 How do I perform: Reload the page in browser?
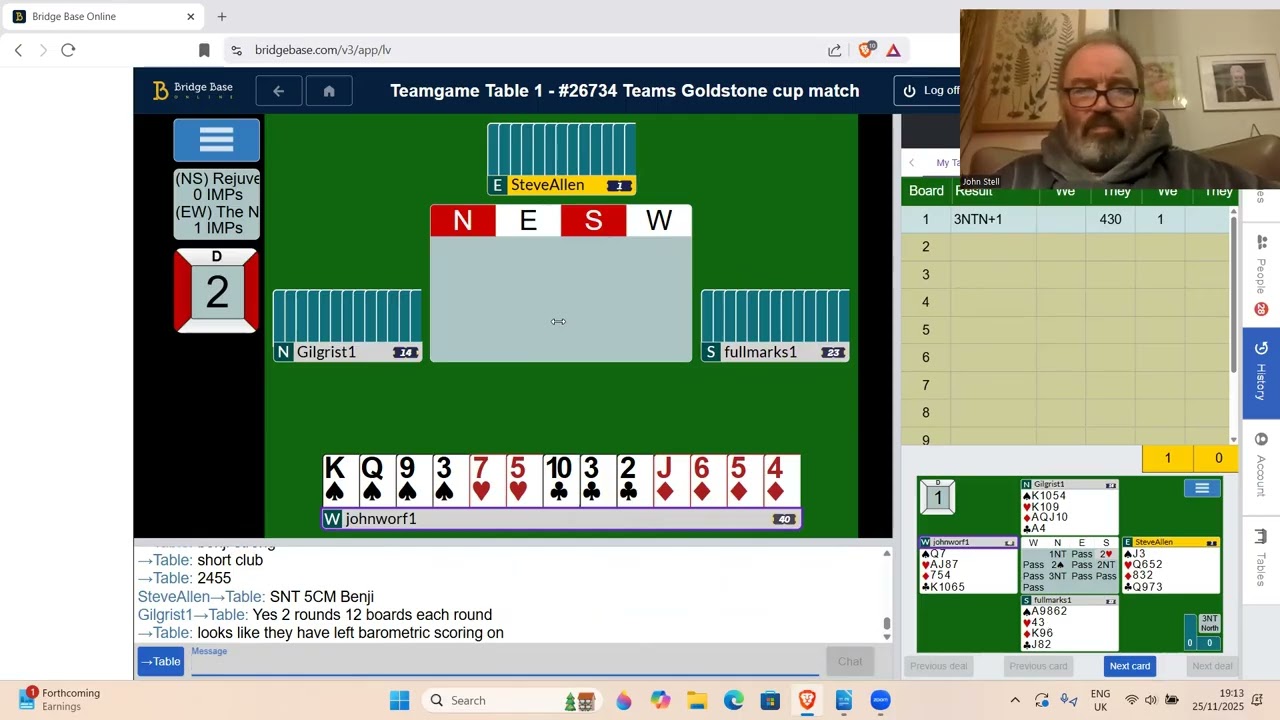click(68, 50)
